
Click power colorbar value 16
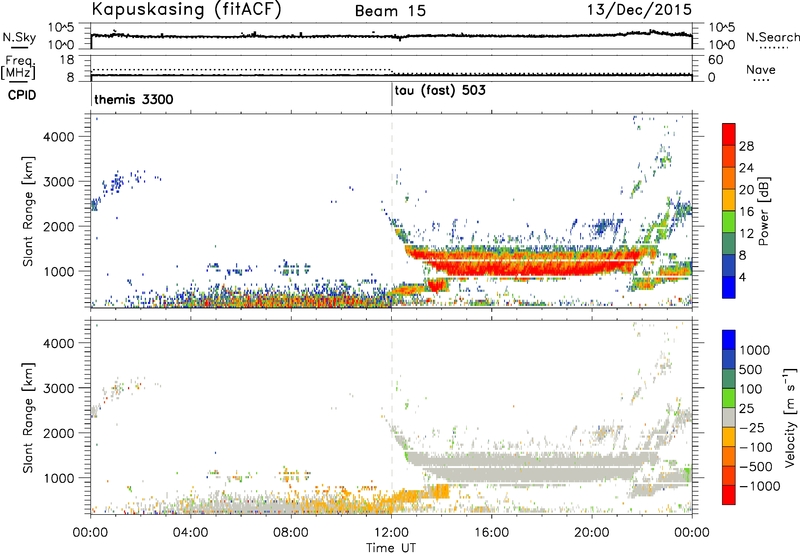(746, 212)
